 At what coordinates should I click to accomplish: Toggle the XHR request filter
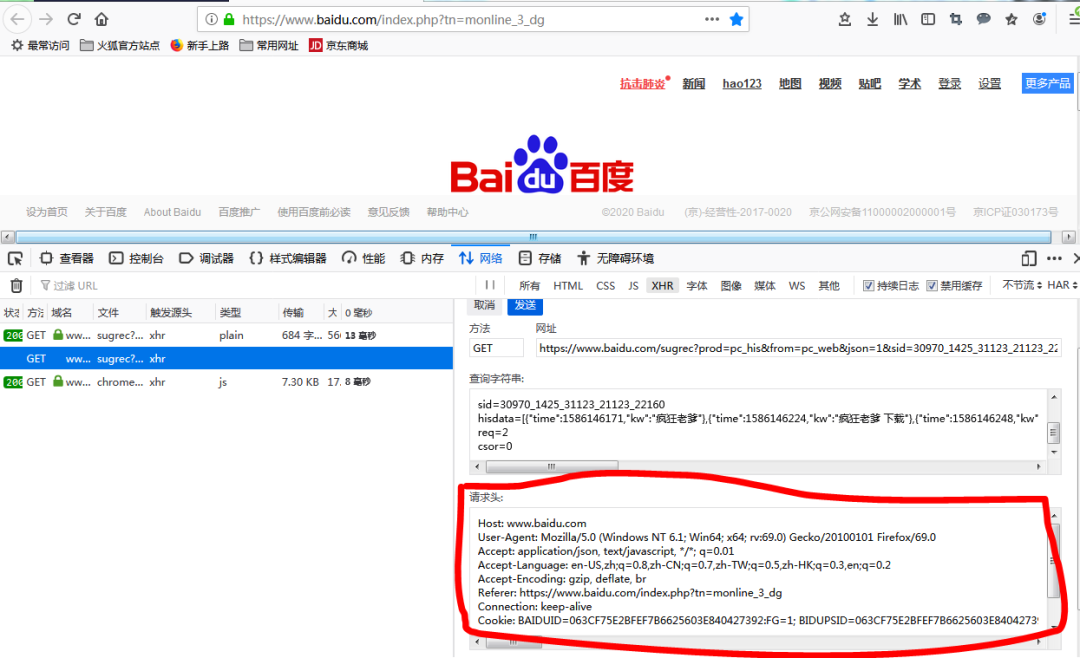point(662,286)
